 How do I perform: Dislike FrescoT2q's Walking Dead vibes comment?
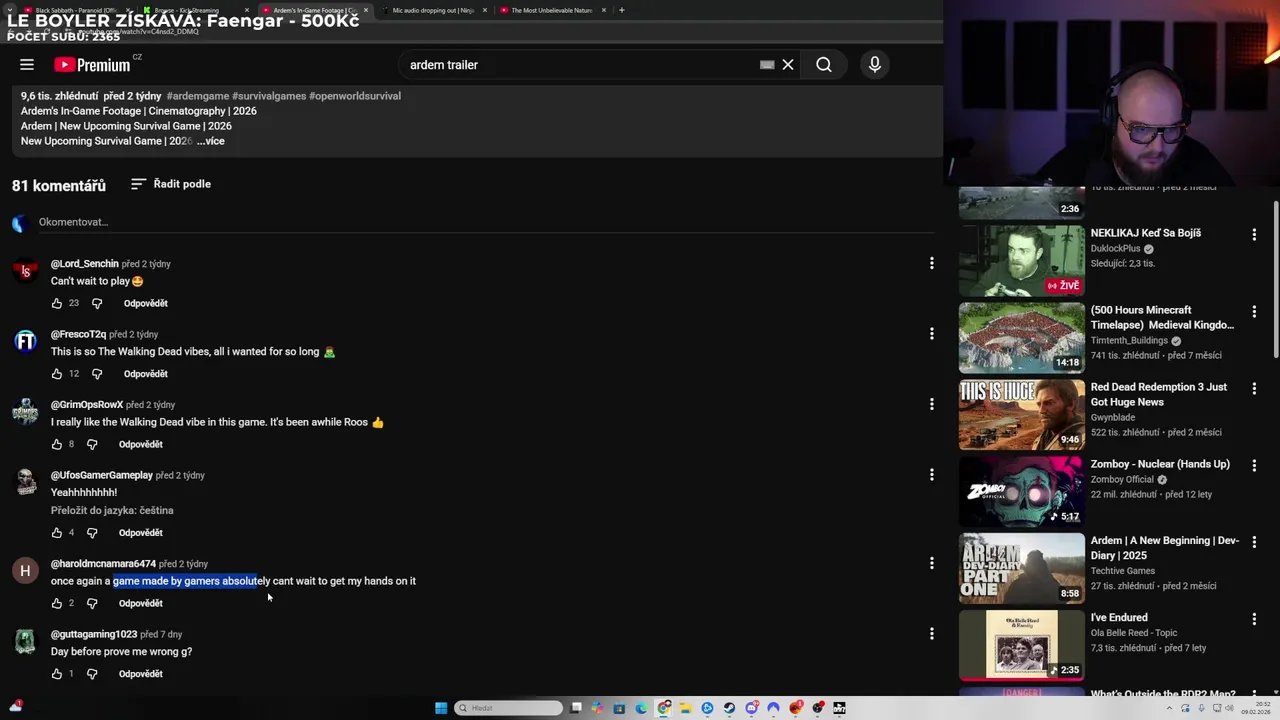pos(97,374)
